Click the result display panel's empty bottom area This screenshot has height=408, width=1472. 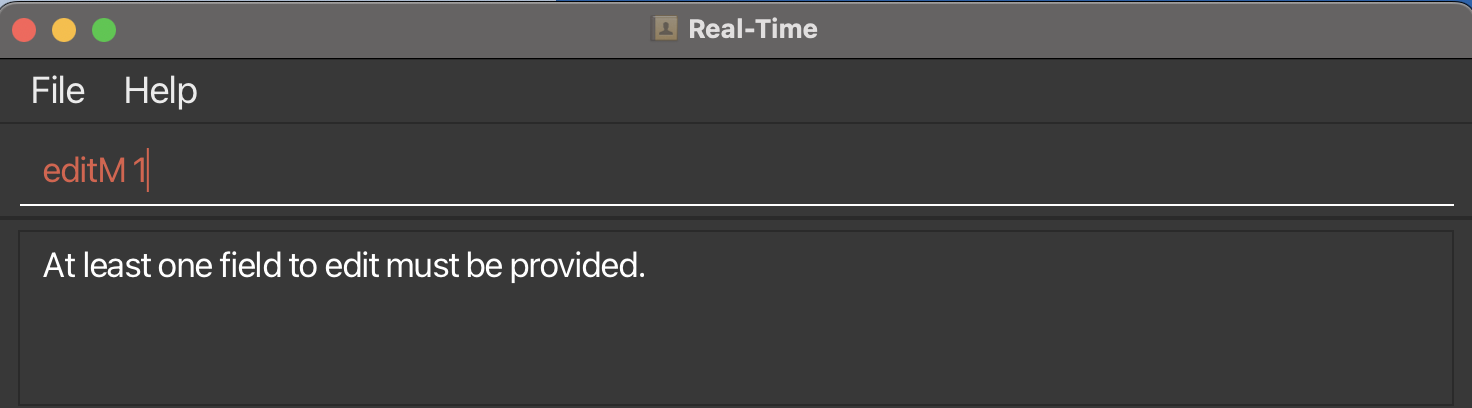737,350
